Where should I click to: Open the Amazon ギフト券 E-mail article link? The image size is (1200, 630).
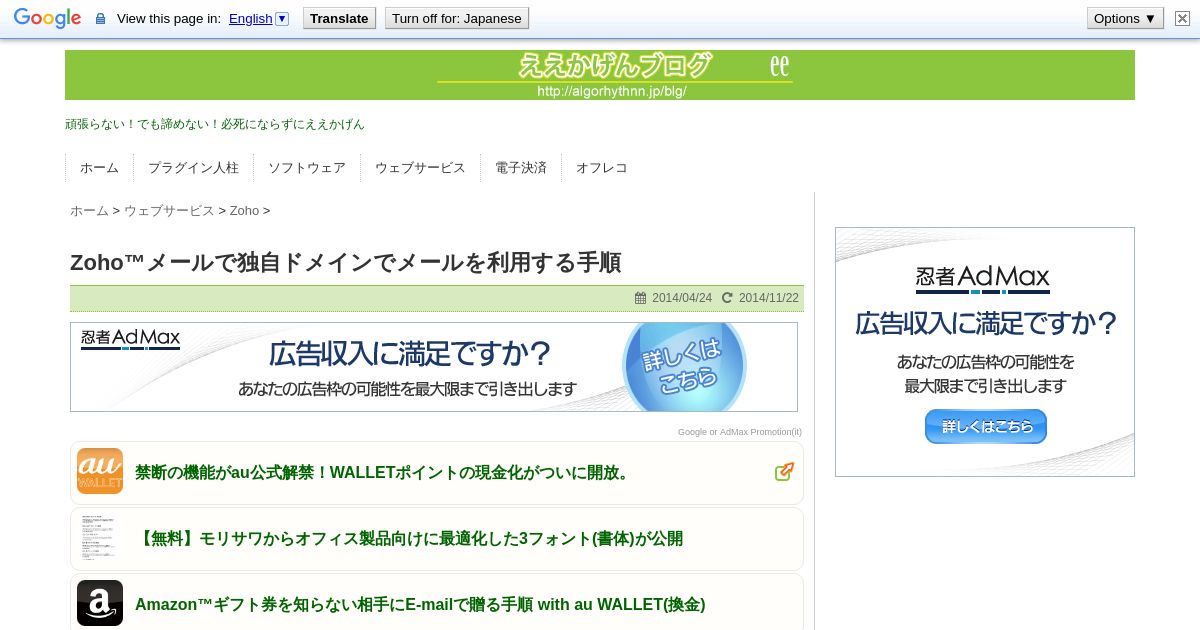(x=420, y=605)
